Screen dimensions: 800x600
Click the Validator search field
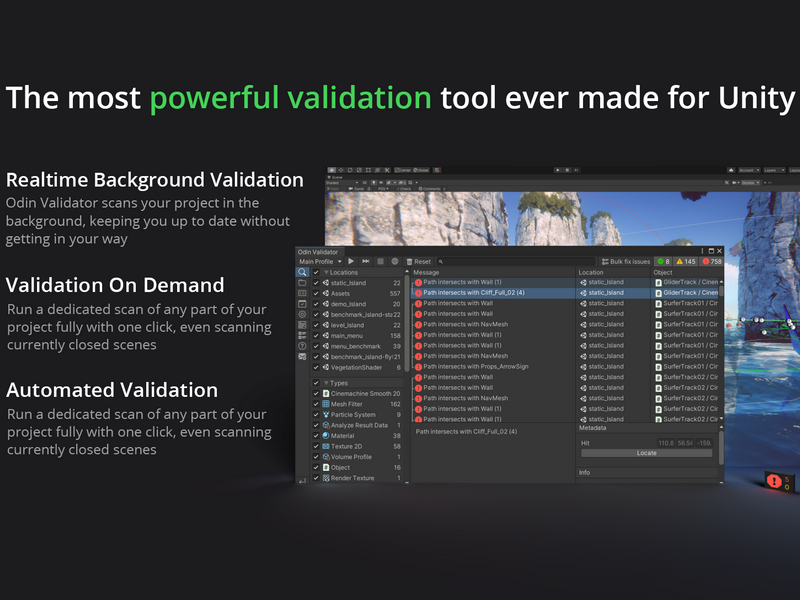pyautogui.click(x=516, y=261)
